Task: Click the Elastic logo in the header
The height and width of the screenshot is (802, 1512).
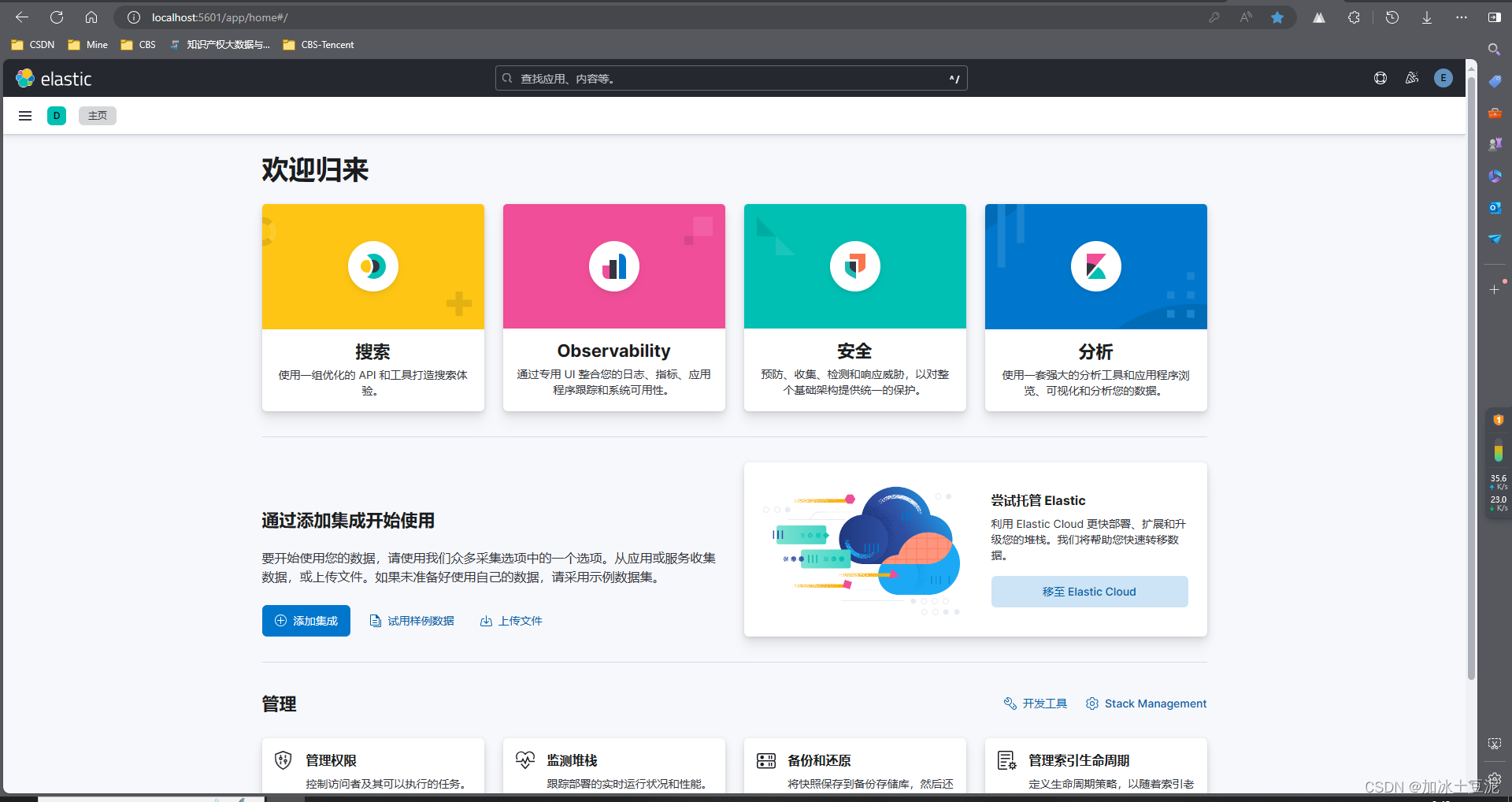Action: [x=54, y=78]
